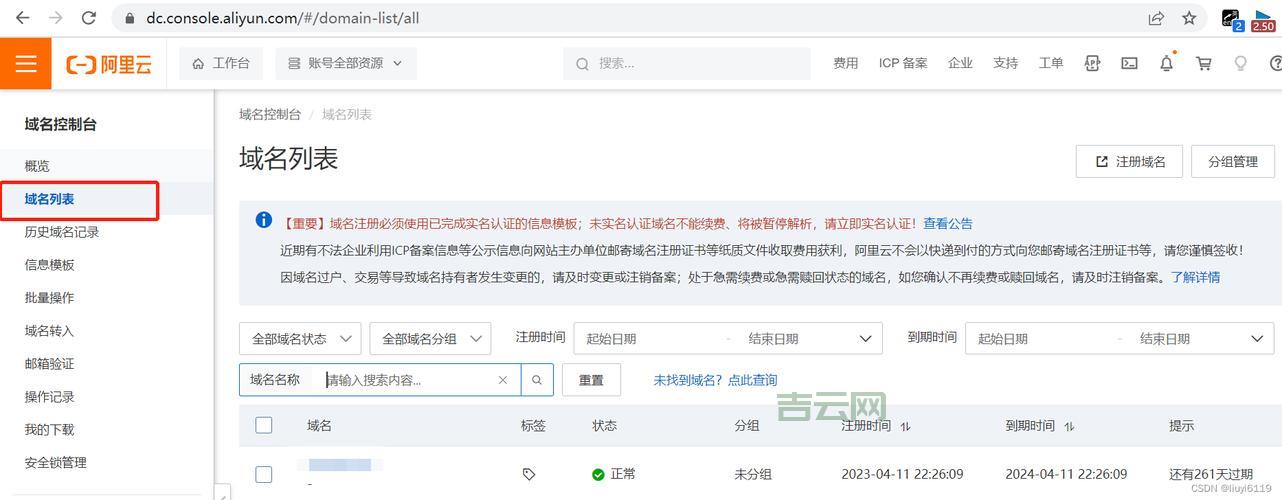Click the search magnifier button beside domain input

[x=537, y=380]
